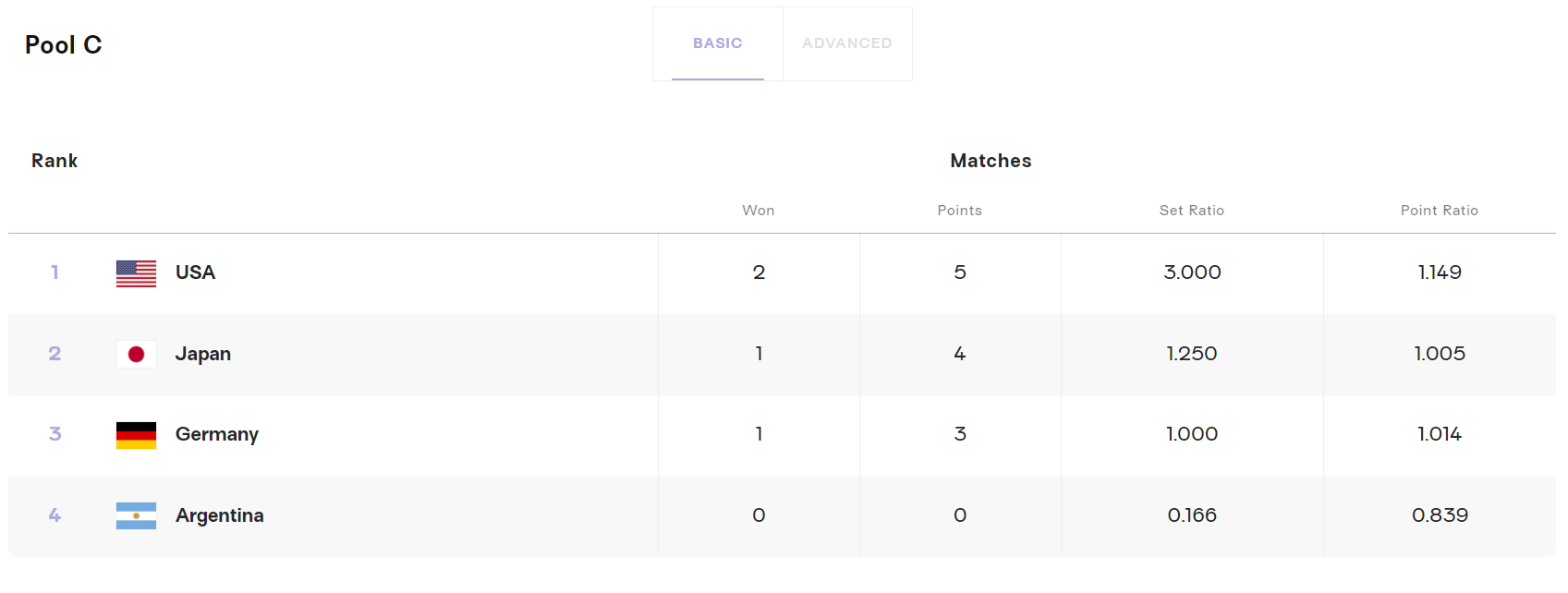Image resolution: width=1568 pixels, height=593 pixels.
Task: Click the USA flag icon
Action: (x=136, y=273)
